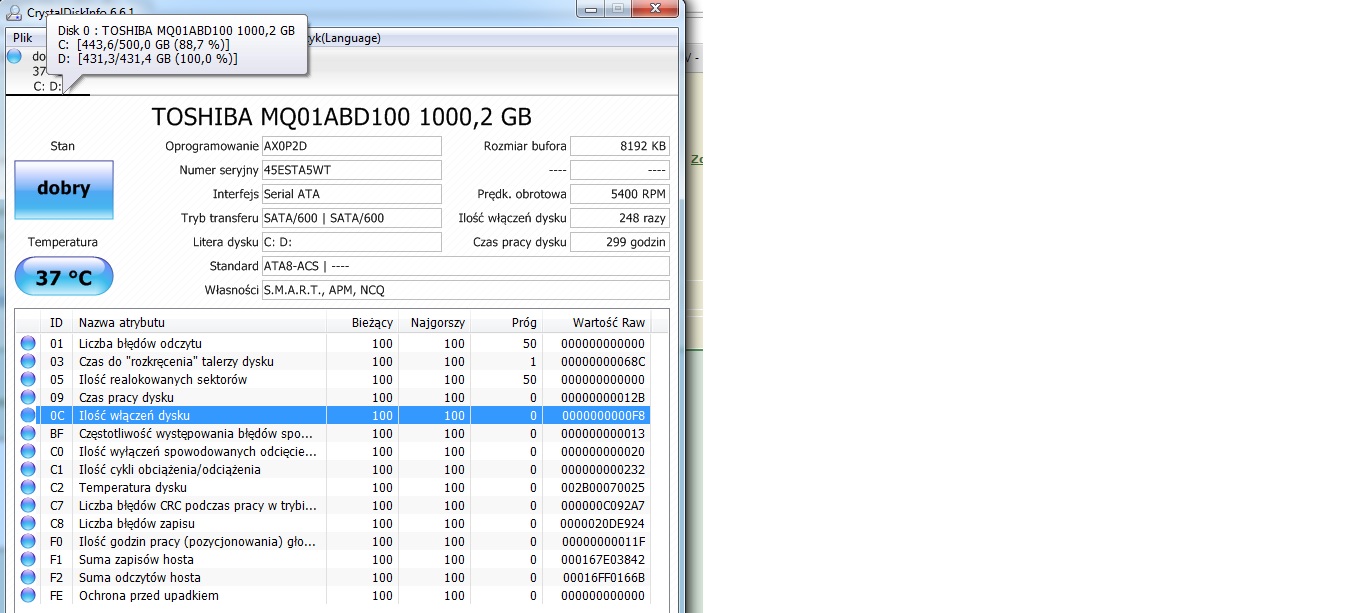
Task: Click status orb for attribute 03 row
Action: pos(28,361)
